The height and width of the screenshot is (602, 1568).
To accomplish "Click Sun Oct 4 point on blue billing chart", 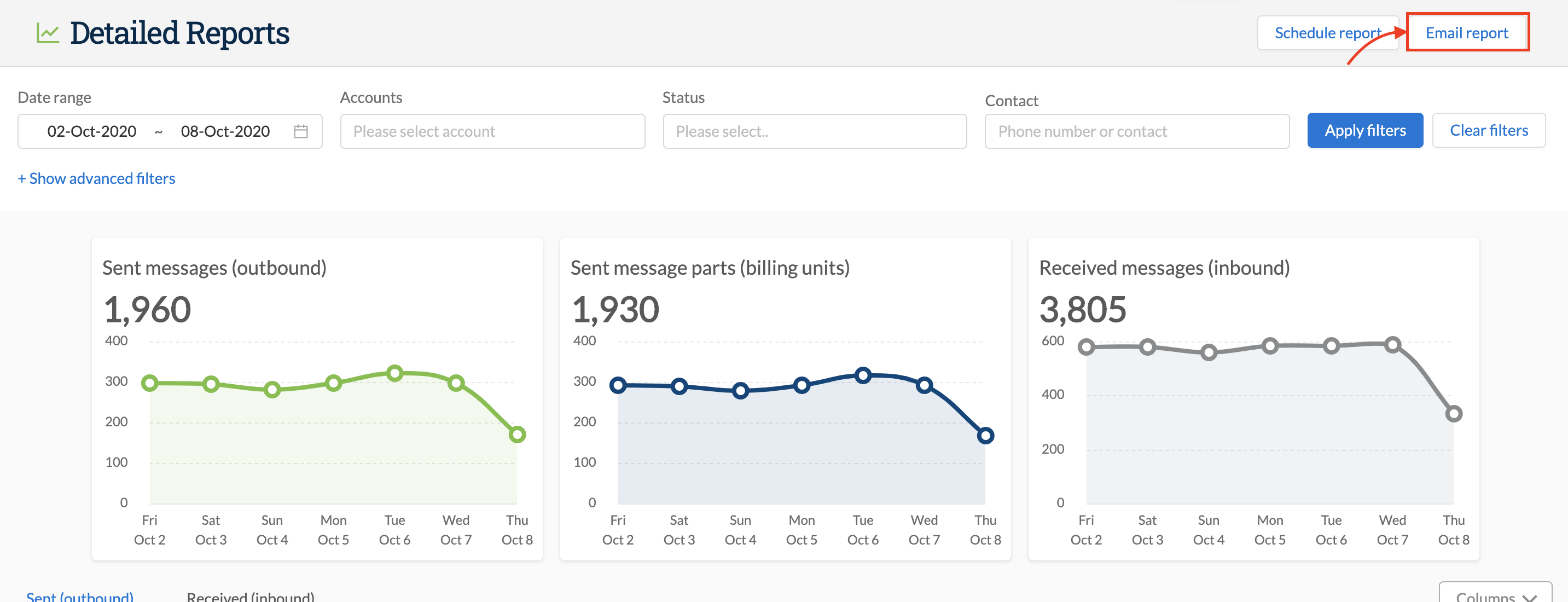I will click(x=740, y=391).
